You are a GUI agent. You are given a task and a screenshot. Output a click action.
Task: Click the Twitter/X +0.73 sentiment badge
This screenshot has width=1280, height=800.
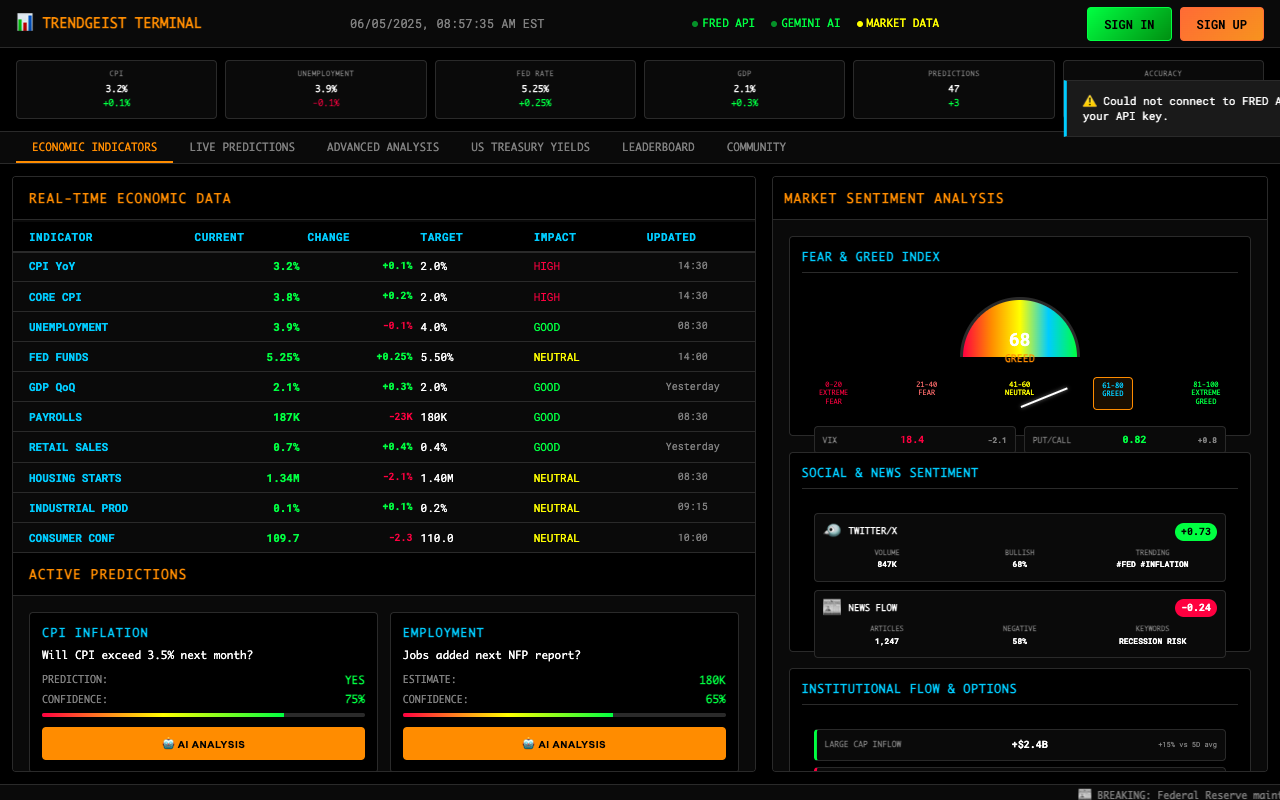1196,532
